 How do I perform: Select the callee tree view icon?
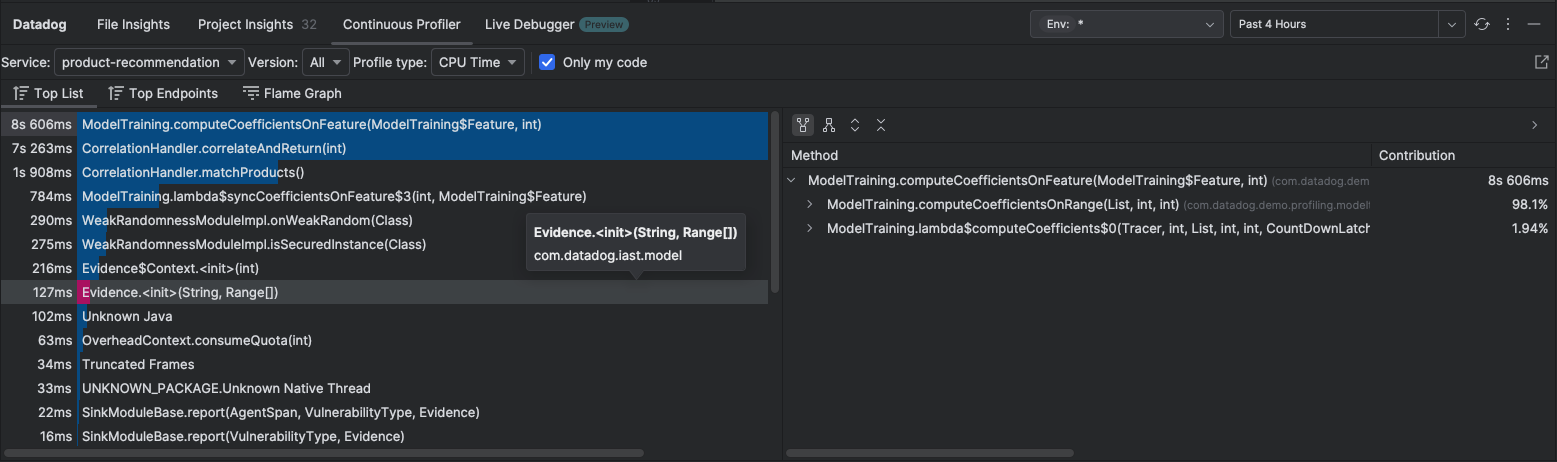pos(802,125)
